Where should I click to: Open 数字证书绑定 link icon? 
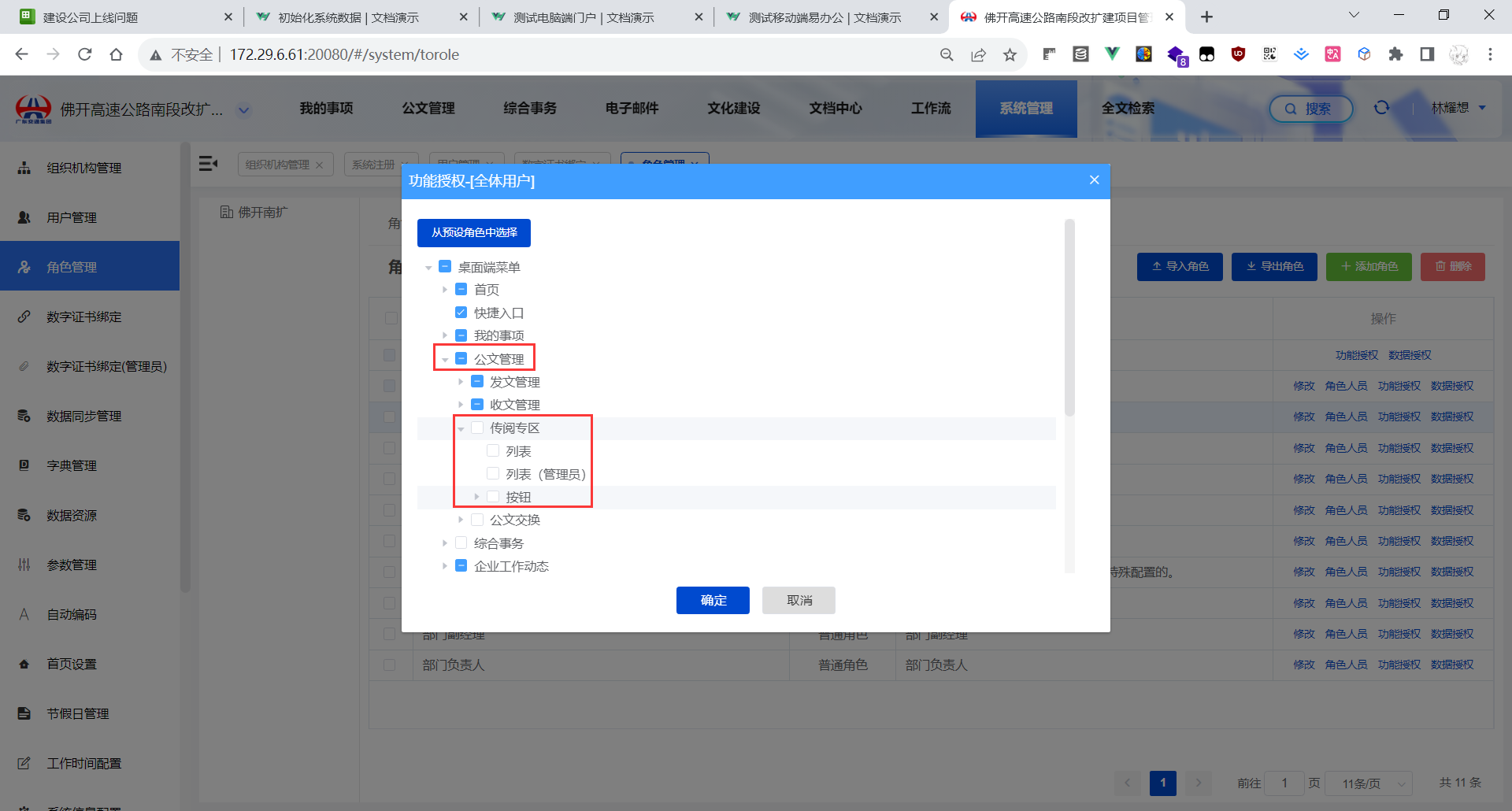(24, 317)
